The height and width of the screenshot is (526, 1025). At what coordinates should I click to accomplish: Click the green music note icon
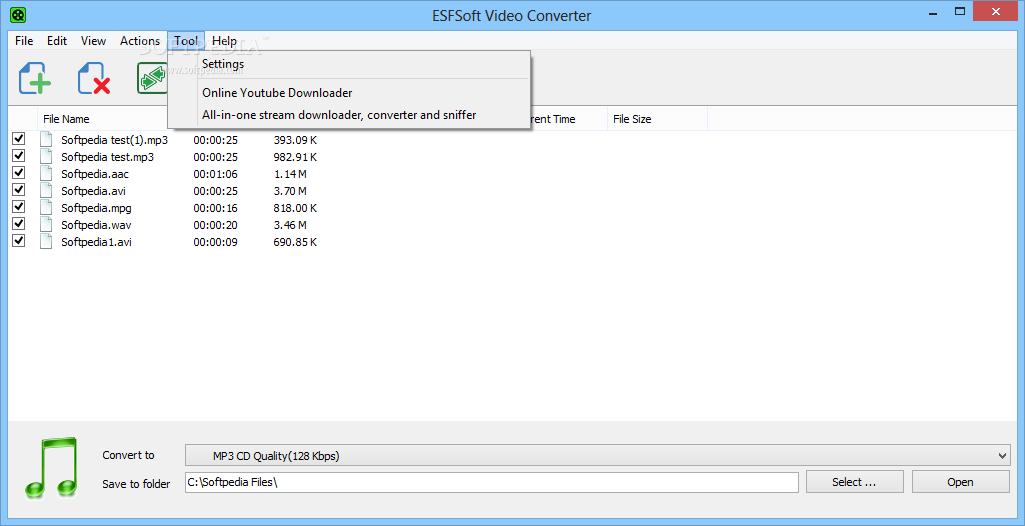tap(52, 467)
